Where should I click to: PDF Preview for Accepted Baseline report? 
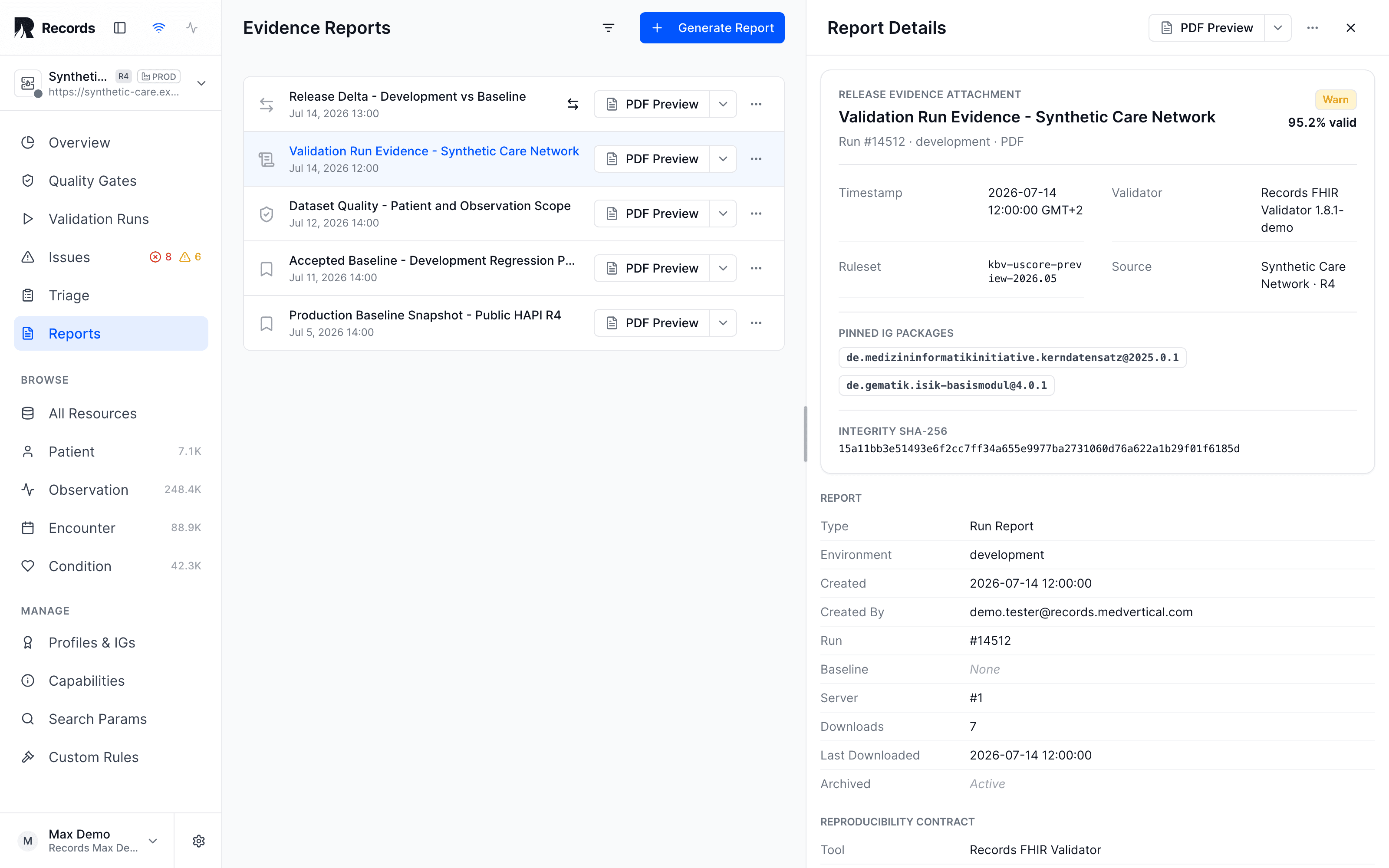(x=652, y=268)
